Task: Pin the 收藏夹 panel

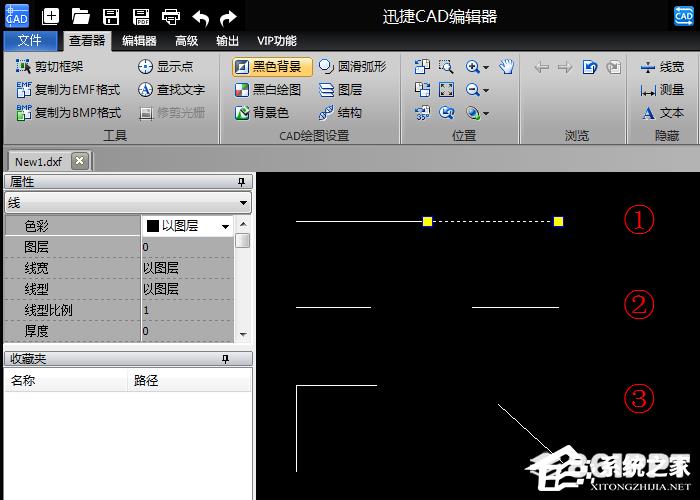Action: pyautogui.click(x=225, y=359)
